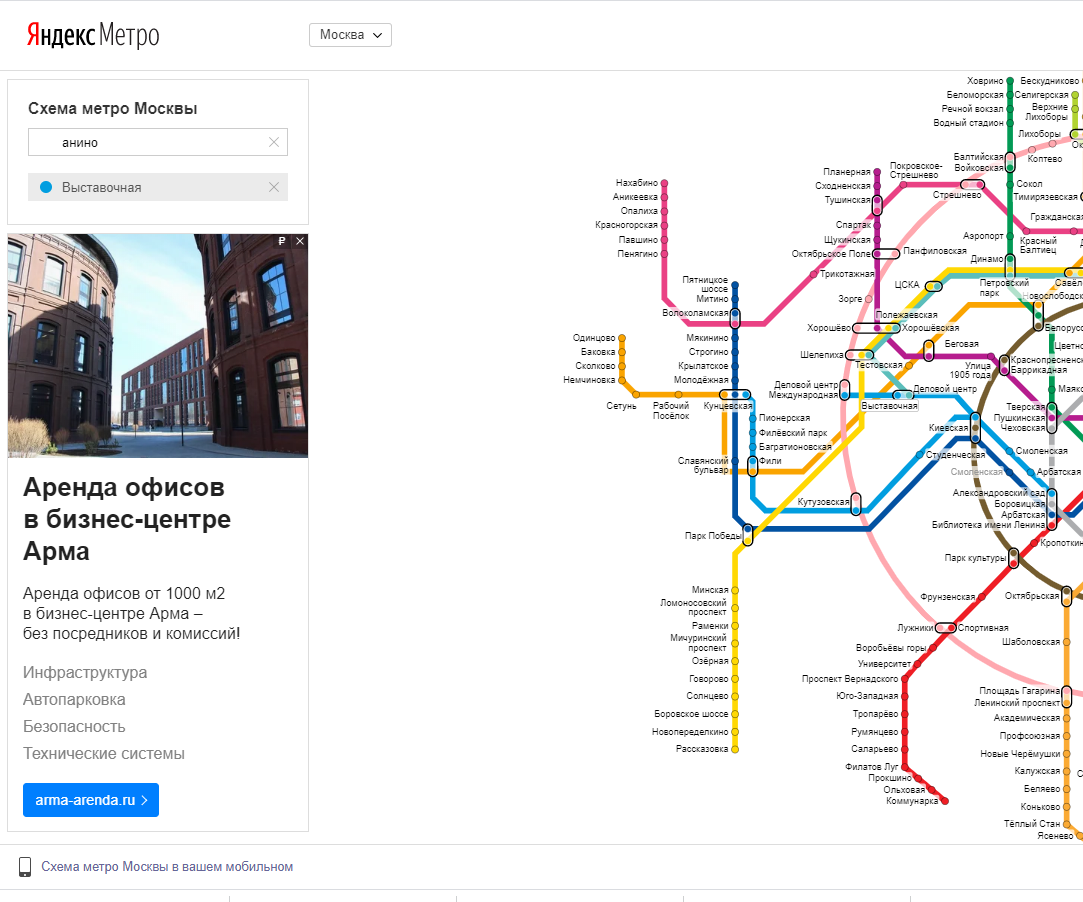Image resolution: width=1083 pixels, height=902 pixels.
Task: Click the station input containing 'анино'
Action: 150,142
